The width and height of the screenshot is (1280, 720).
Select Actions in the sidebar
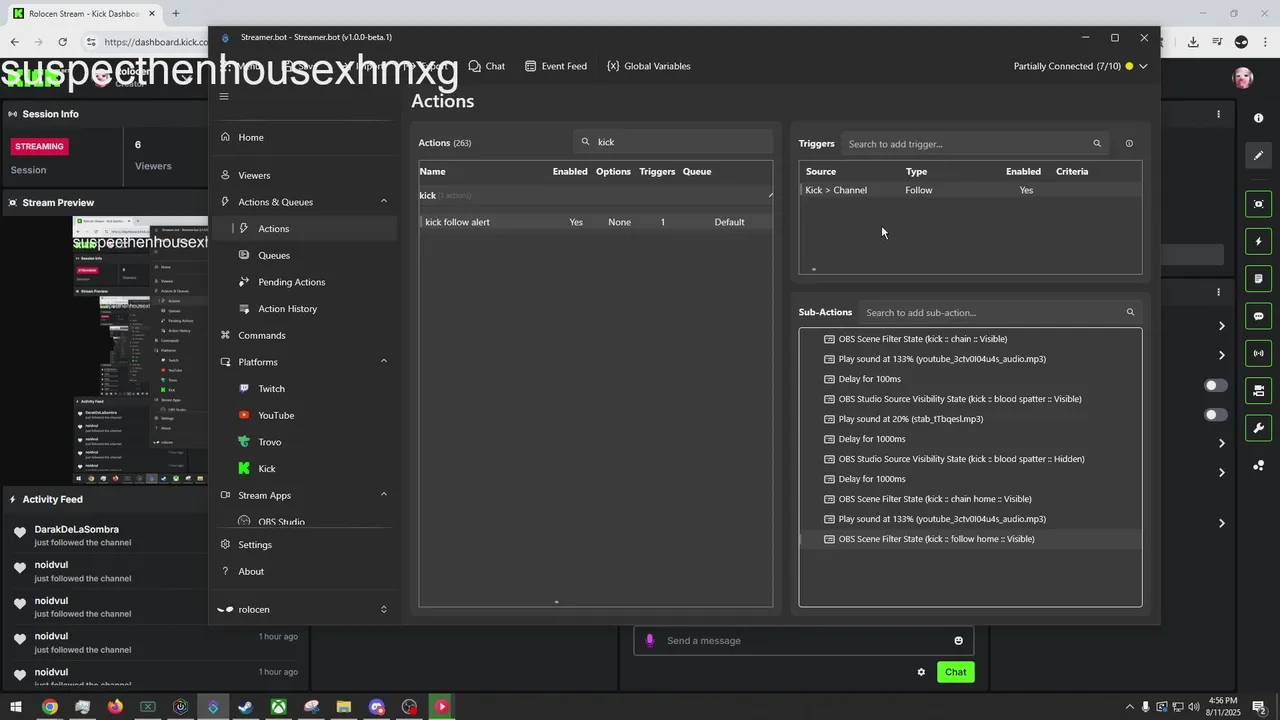coord(273,229)
